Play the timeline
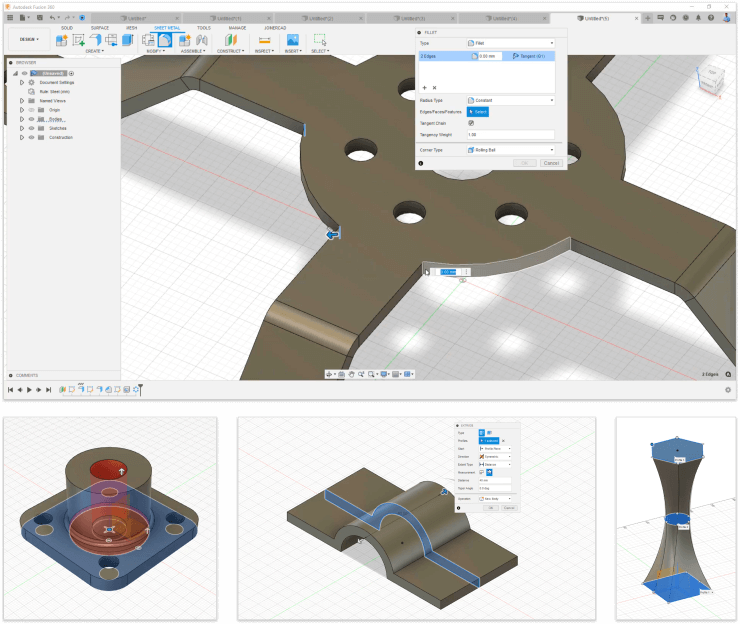This screenshot has height=624, width=740. (29, 390)
